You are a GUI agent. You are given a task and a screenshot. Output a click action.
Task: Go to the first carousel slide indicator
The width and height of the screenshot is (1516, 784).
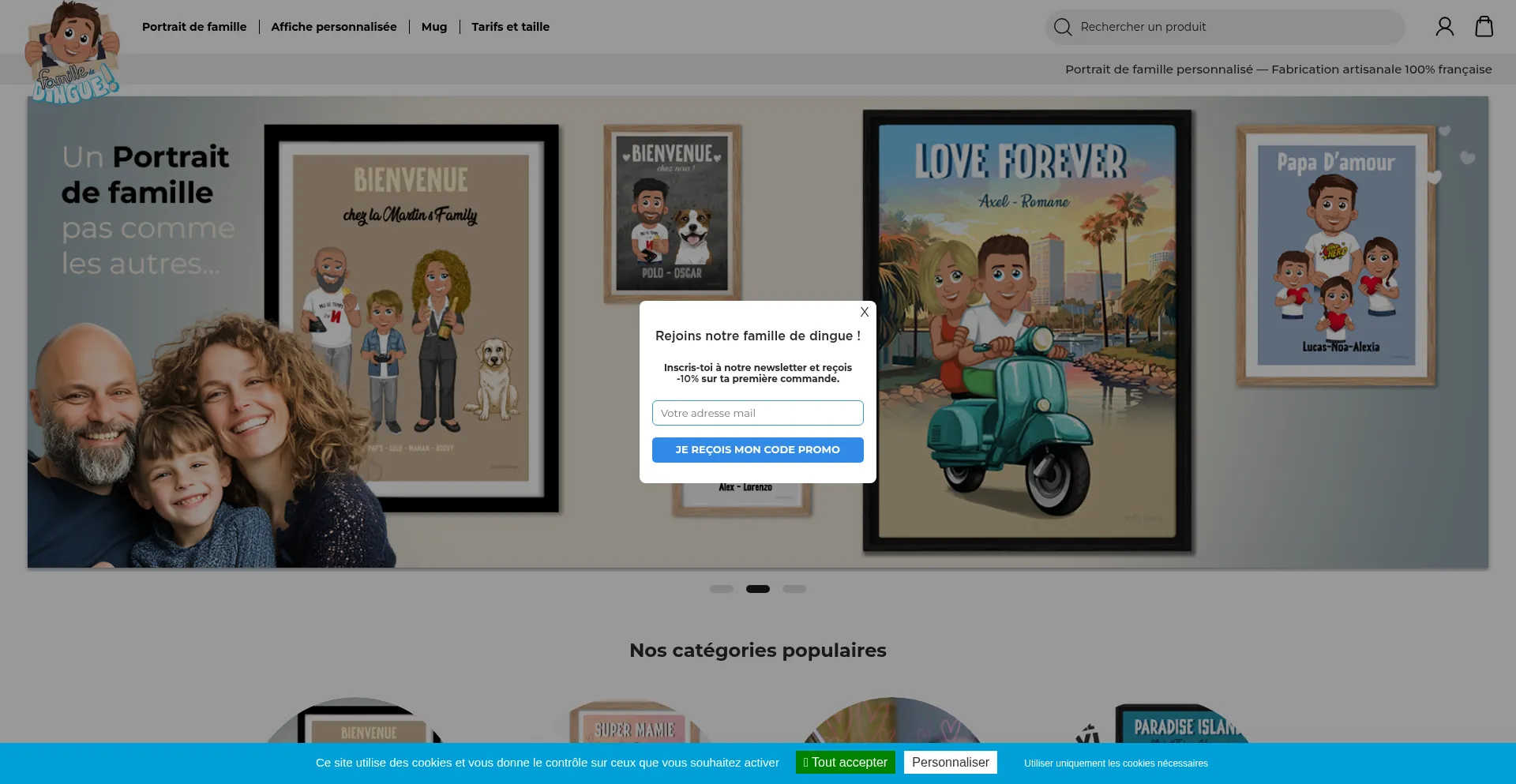(721, 589)
